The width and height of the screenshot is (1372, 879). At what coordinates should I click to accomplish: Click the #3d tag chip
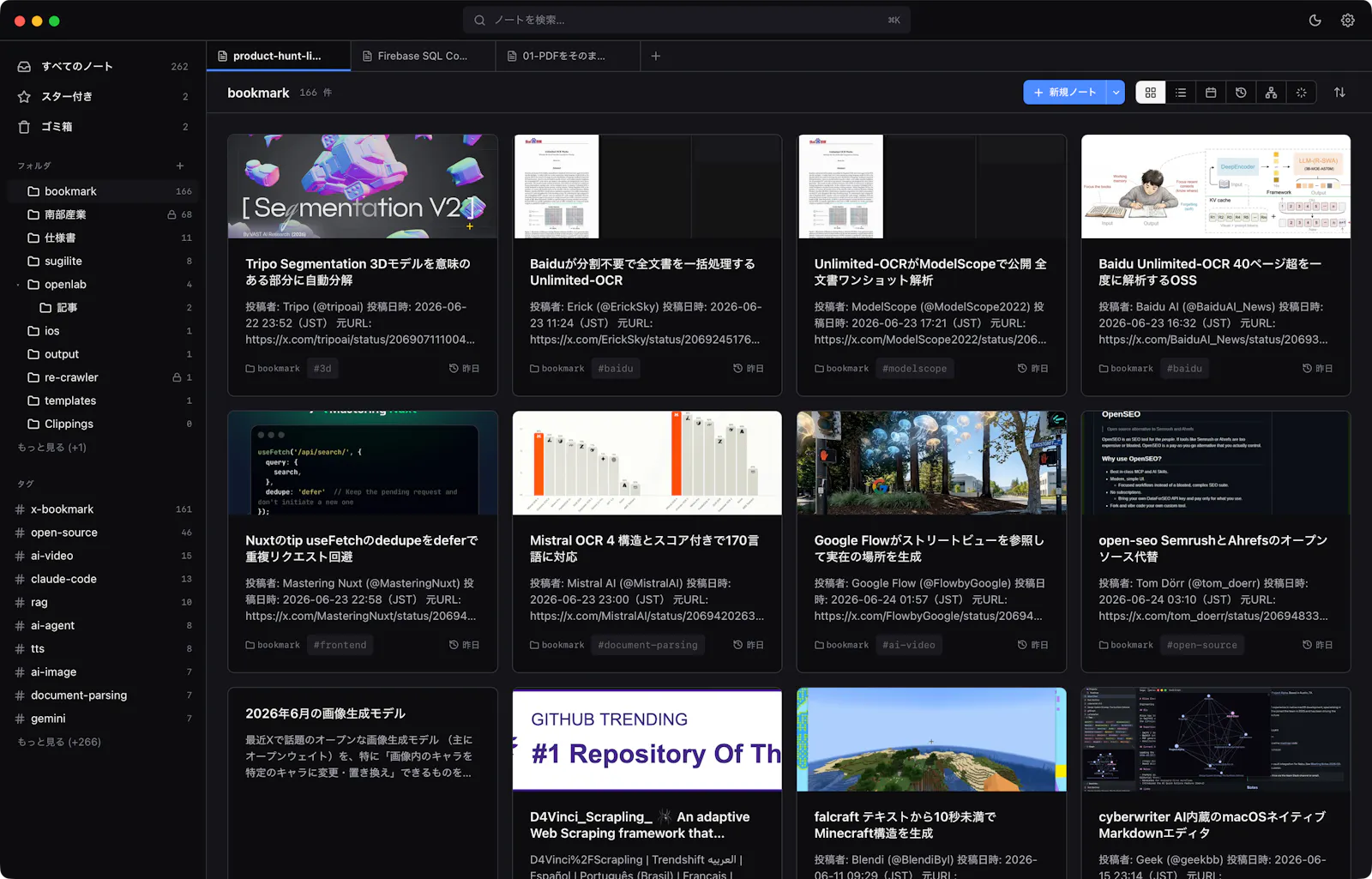(322, 369)
